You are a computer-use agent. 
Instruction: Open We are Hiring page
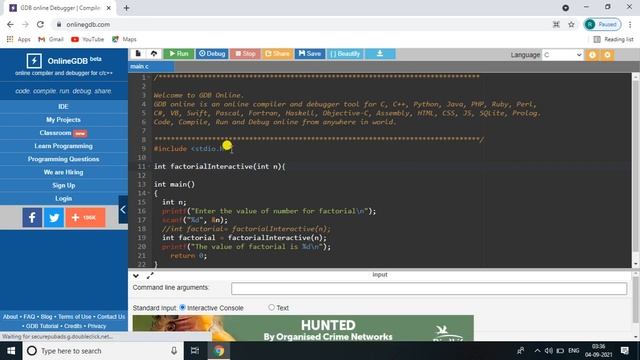[x=63, y=172]
